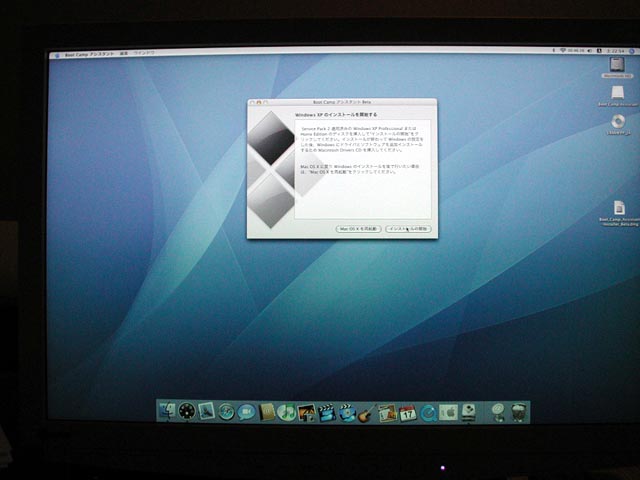The image size is (640, 480).
Task: Select the Boot Camp installer dmg file
Action: pyautogui.click(x=619, y=209)
